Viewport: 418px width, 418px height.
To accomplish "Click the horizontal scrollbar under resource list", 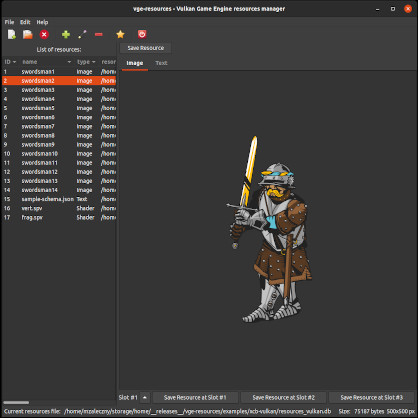I will pyautogui.click(x=16, y=402).
